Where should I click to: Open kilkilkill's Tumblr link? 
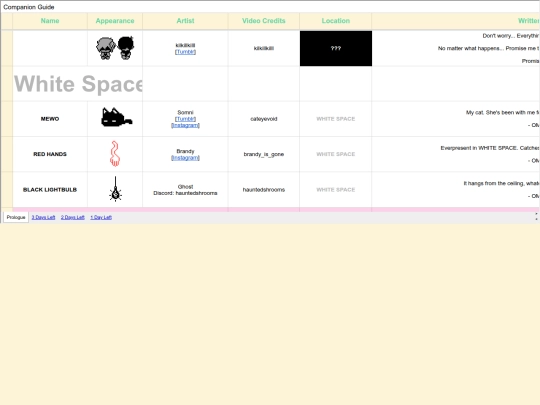click(x=185, y=52)
